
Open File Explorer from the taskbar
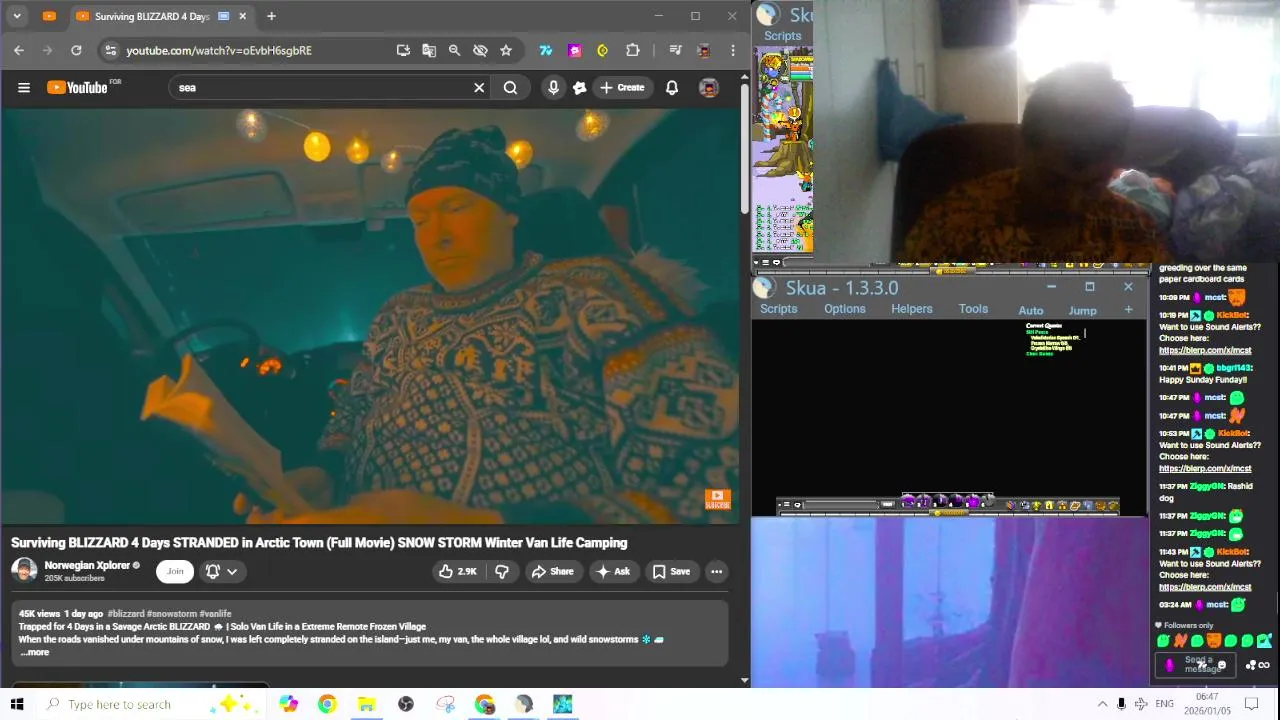tap(366, 704)
